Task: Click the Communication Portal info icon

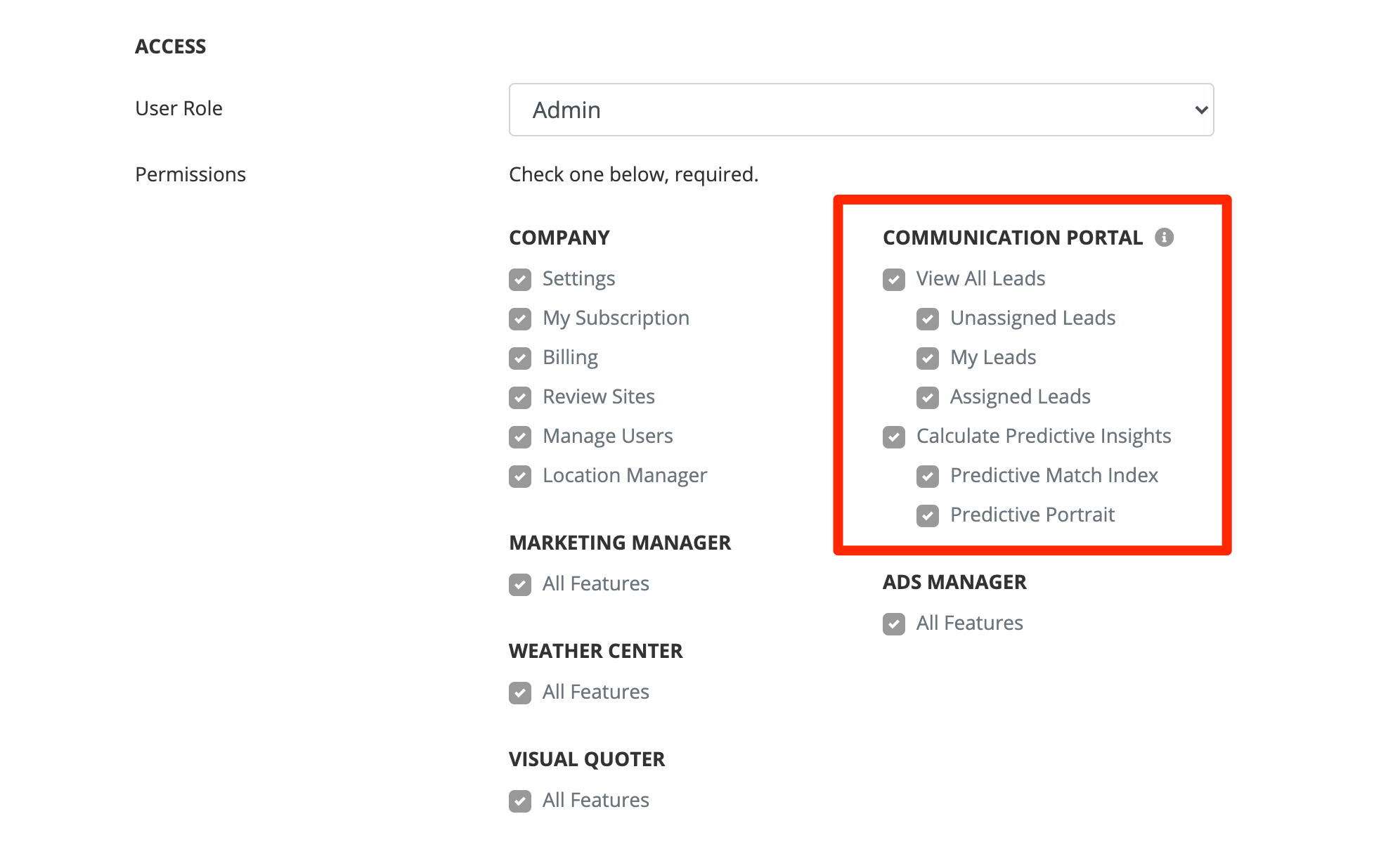Action: (x=1164, y=238)
